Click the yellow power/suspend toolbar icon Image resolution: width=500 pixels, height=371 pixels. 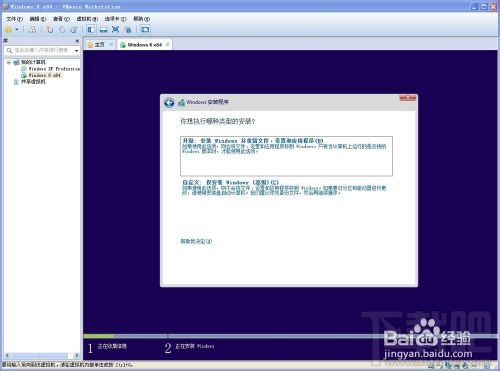pos(9,30)
